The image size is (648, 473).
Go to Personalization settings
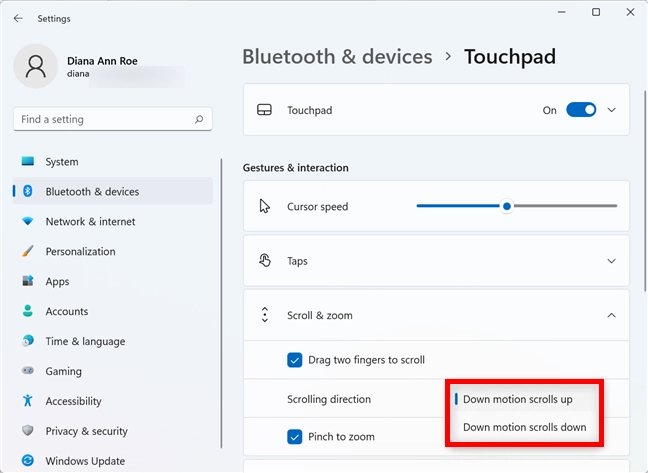pyautogui.click(x=113, y=251)
